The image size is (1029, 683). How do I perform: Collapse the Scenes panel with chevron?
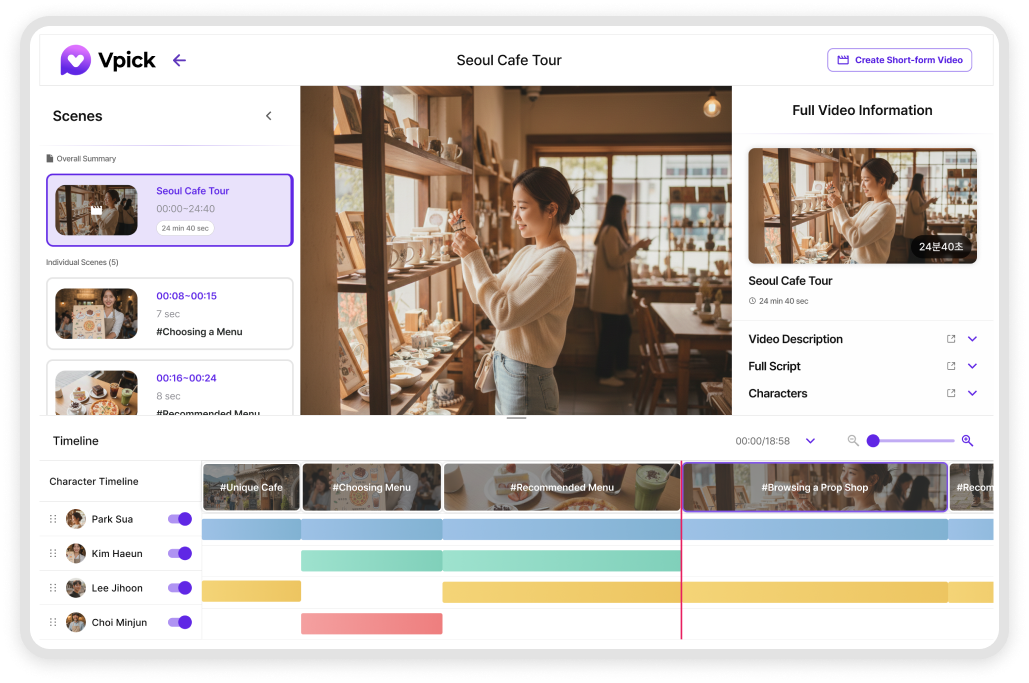point(268,116)
